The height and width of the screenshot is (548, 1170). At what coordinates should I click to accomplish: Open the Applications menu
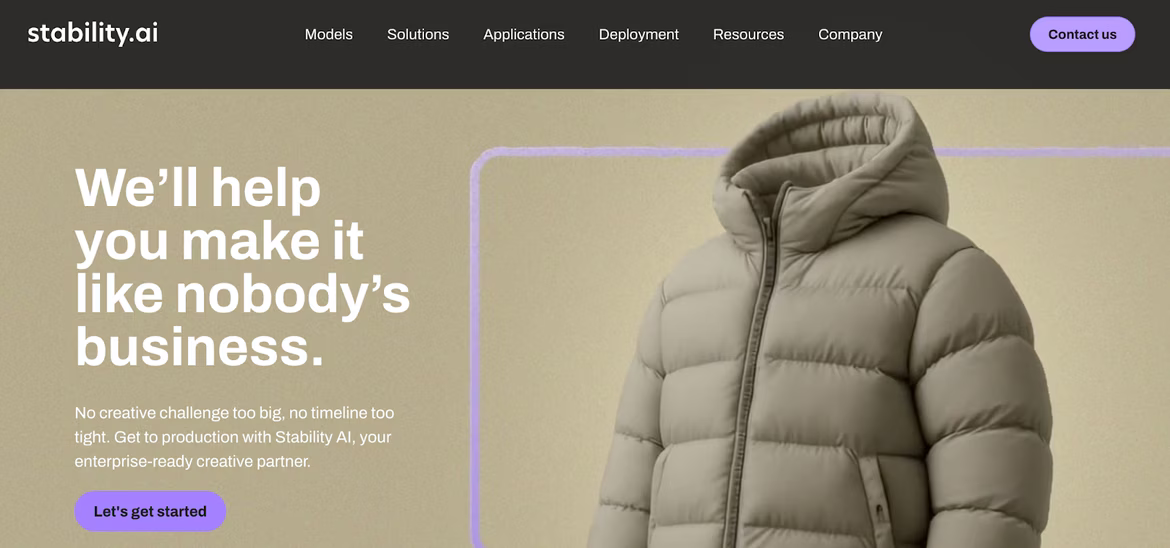pyautogui.click(x=524, y=34)
